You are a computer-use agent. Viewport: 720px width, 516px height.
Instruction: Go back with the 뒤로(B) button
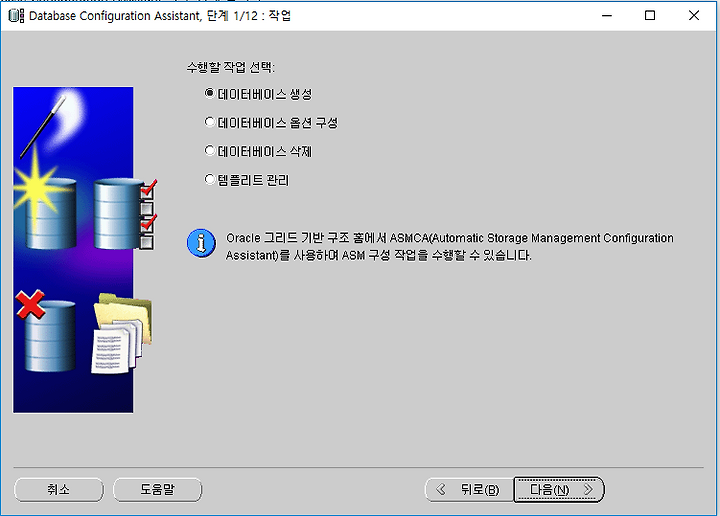coord(469,490)
